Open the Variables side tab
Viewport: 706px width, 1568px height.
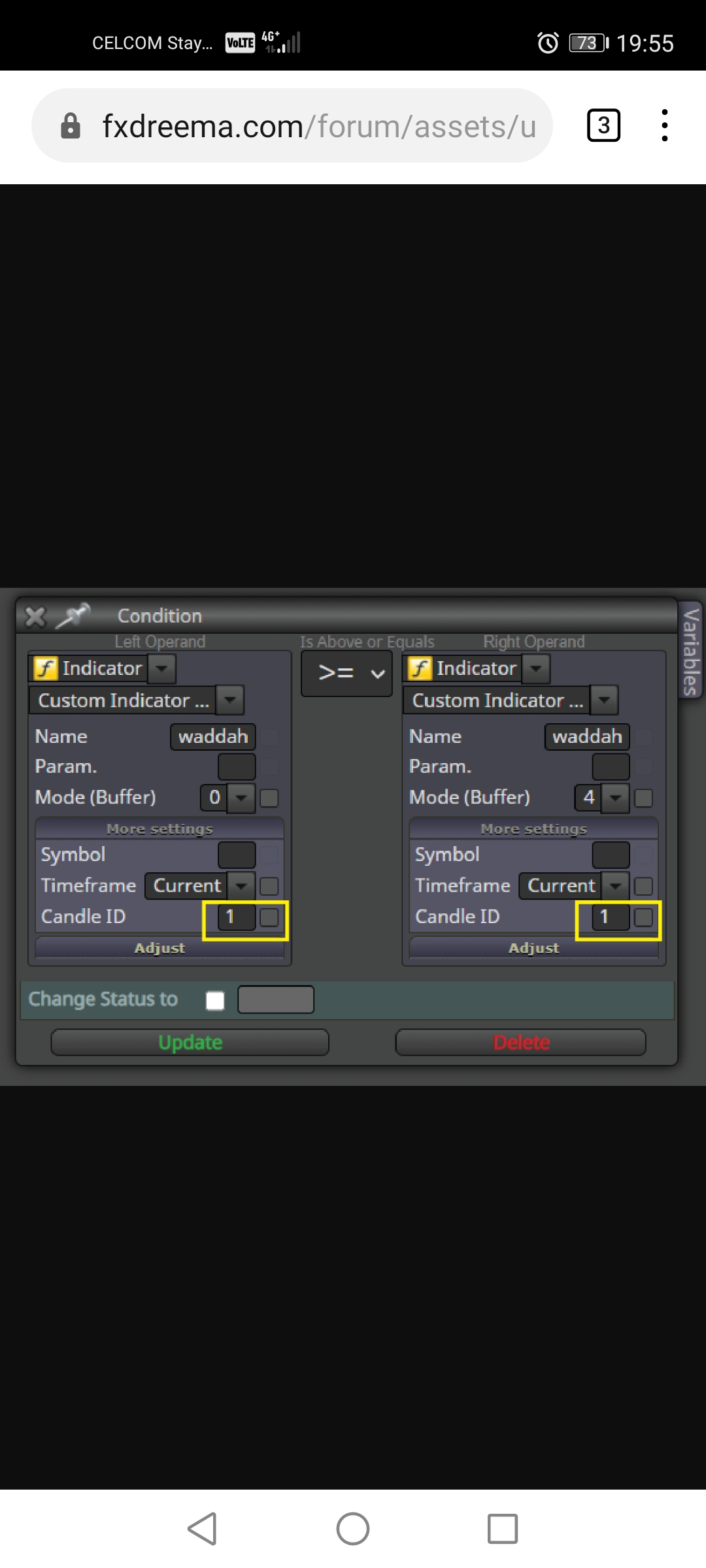[691, 650]
